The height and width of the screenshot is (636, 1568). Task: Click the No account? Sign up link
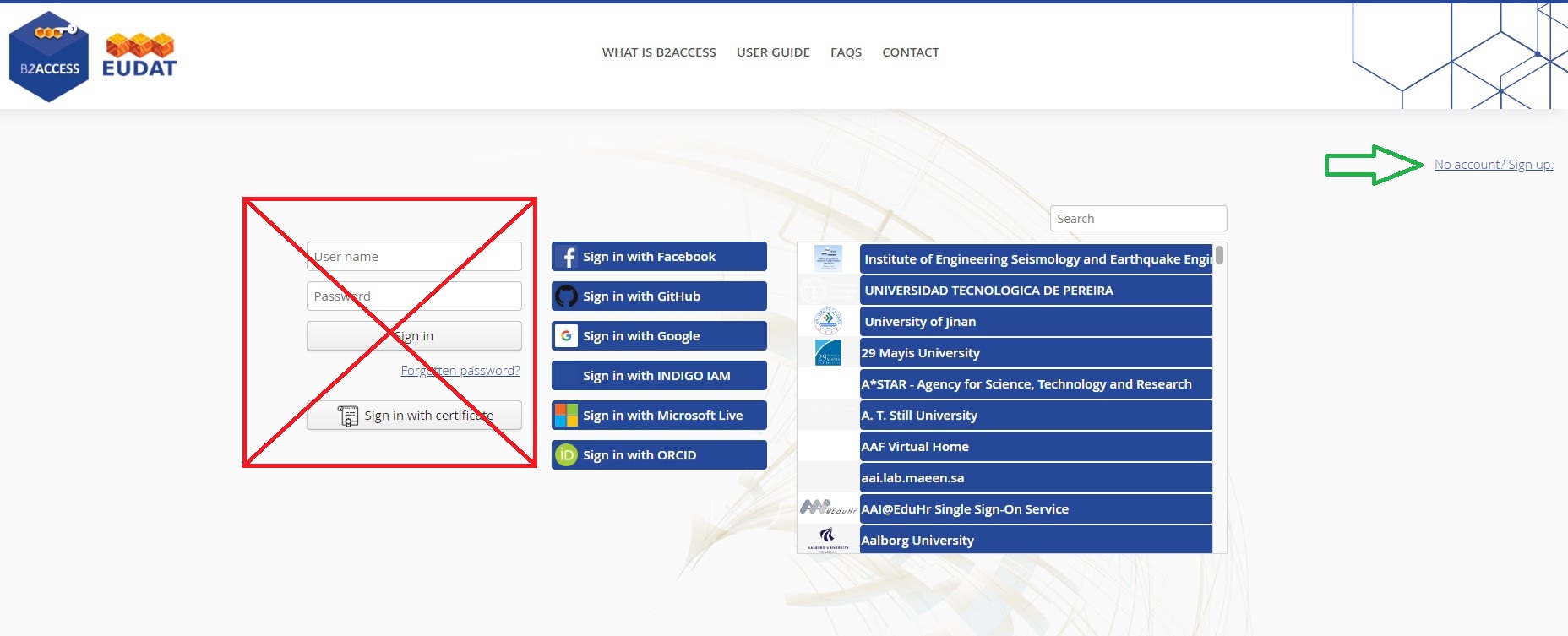pyautogui.click(x=1494, y=165)
